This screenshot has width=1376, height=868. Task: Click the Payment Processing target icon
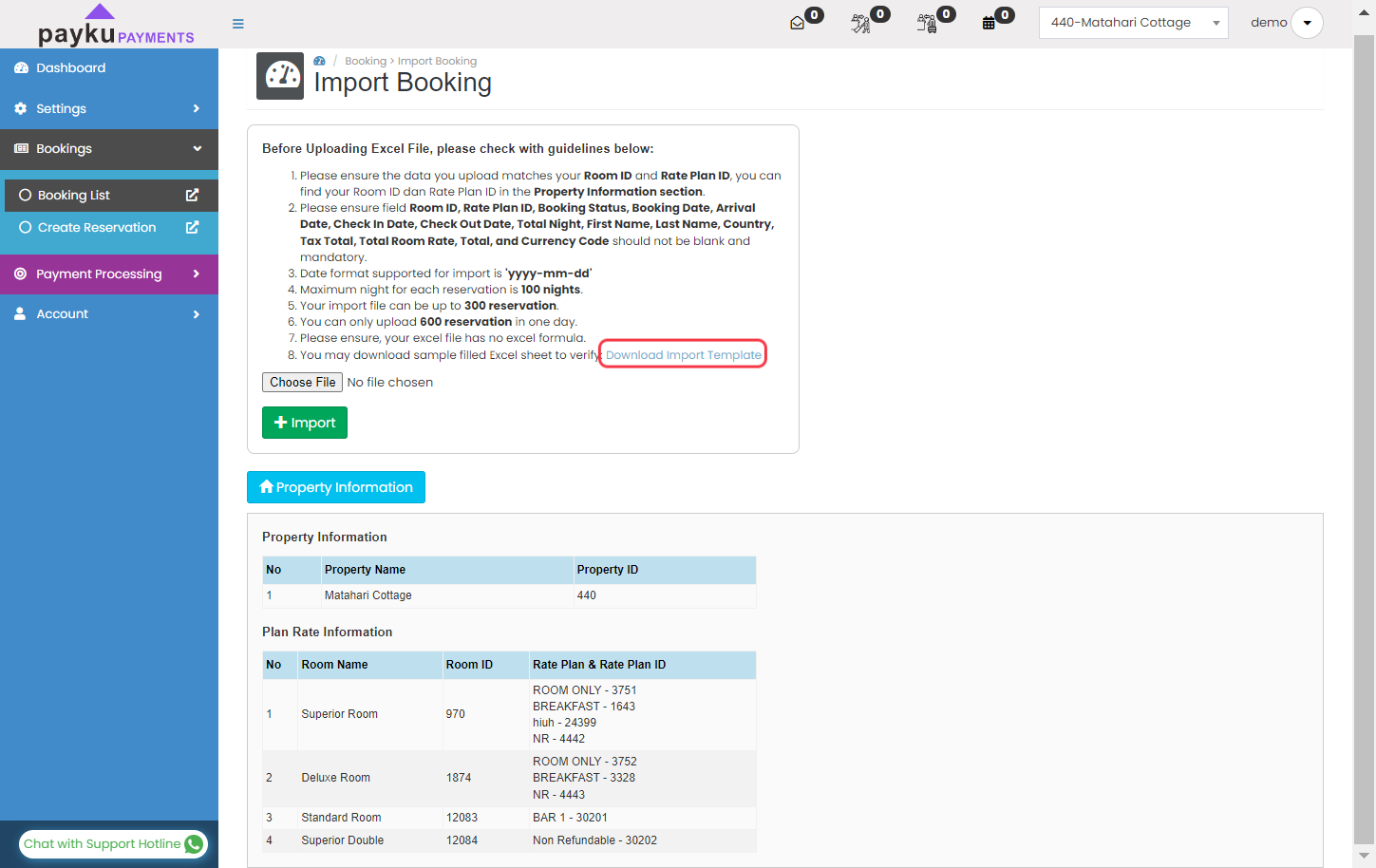click(x=21, y=274)
